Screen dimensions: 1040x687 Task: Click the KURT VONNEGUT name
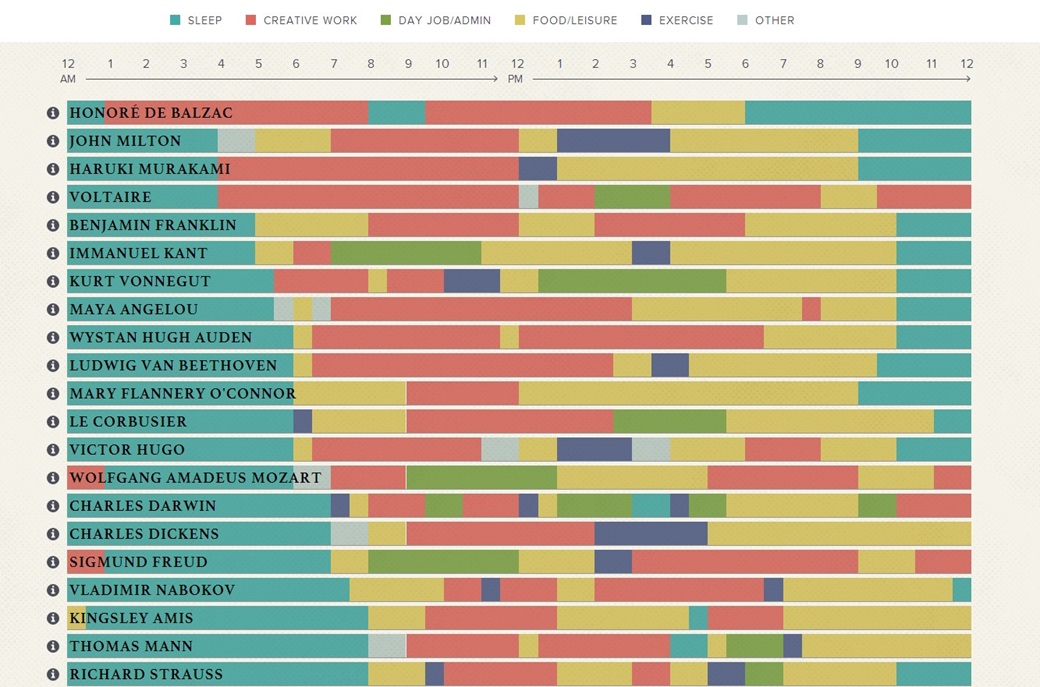click(140, 281)
